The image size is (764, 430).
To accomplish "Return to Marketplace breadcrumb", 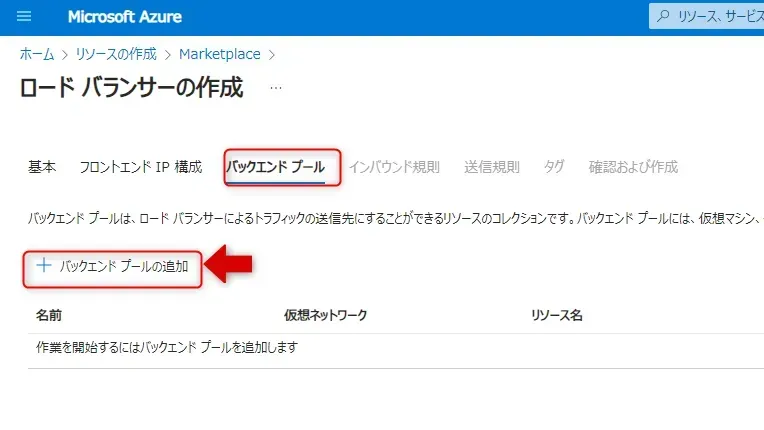I will pos(220,54).
